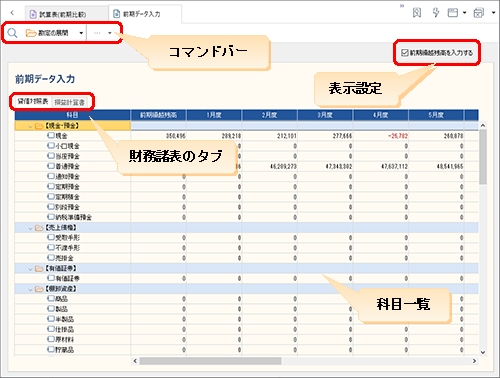The height and width of the screenshot is (378, 500).
Task: Click the horizontal scrollbar thumb
Action: point(210,361)
